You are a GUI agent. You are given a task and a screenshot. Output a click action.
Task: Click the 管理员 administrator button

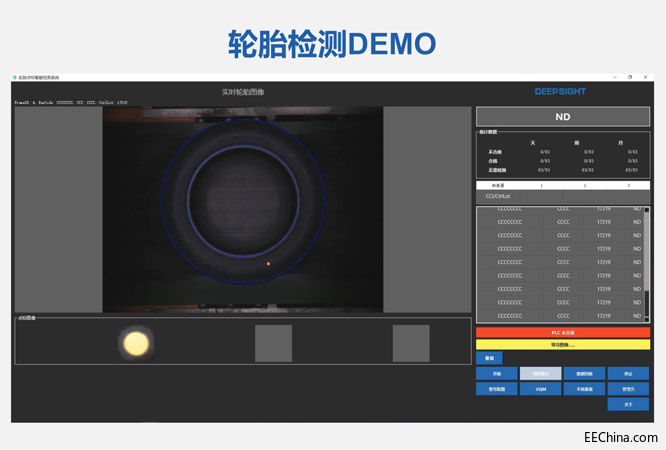(x=628, y=389)
